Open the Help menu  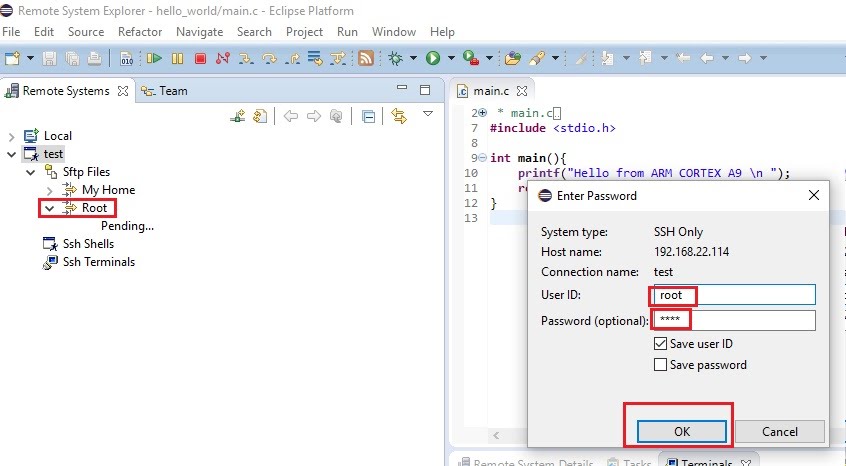tap(442, 32)
